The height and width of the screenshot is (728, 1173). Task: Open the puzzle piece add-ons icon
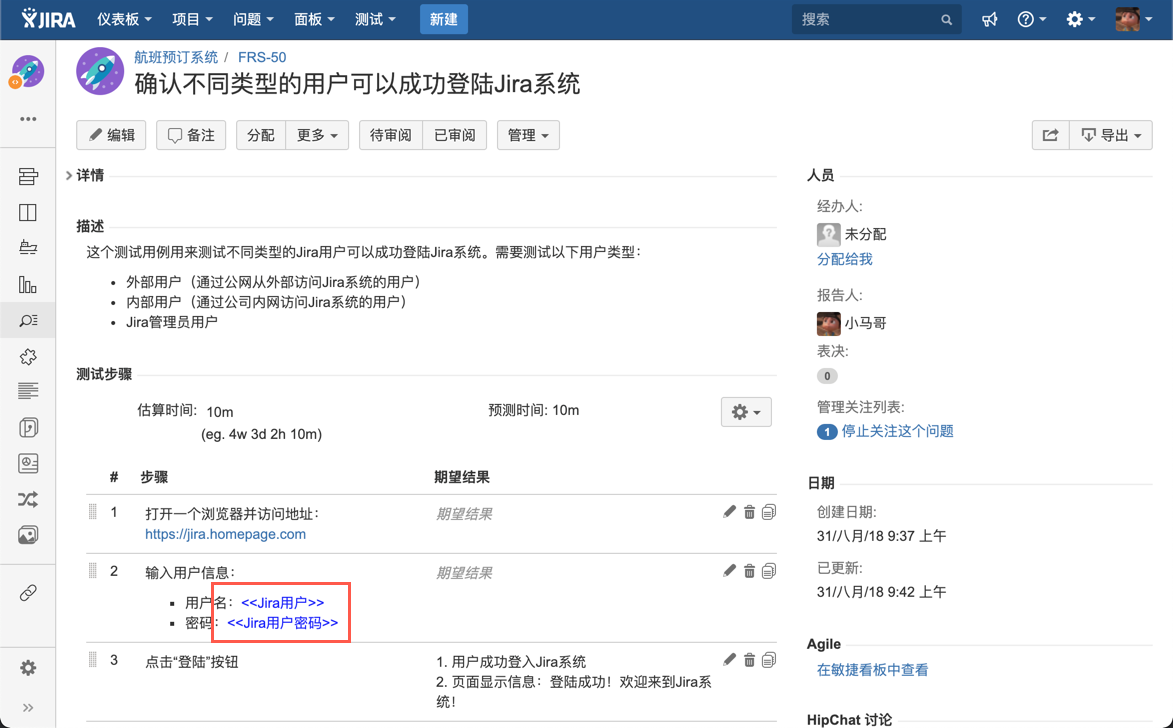pyautogui.click(x=28, y=356)
